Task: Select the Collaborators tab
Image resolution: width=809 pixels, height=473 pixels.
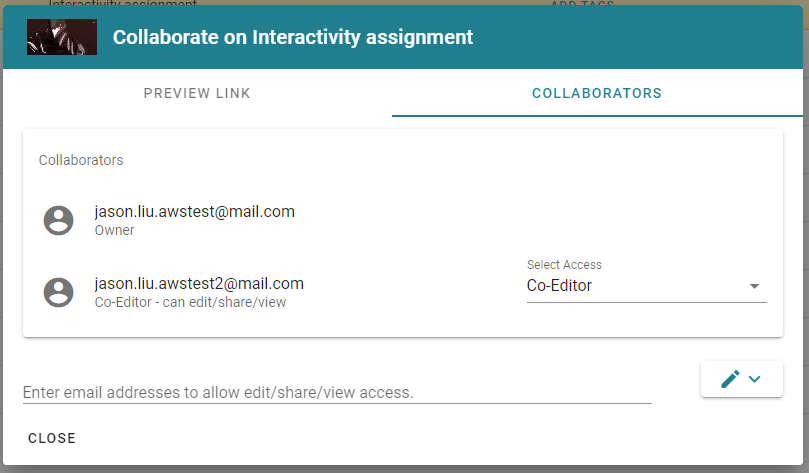Action: pos(597,93)
